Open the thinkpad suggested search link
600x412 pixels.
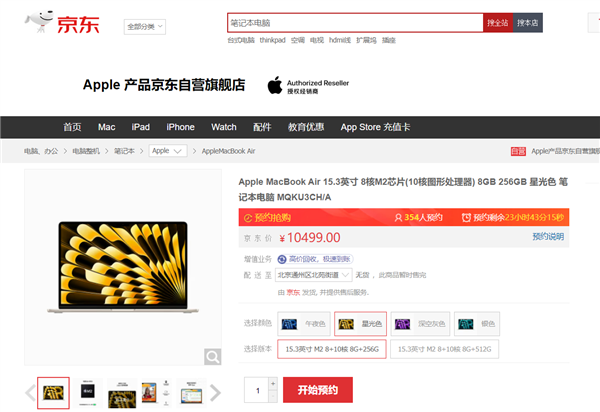point(272,40)
